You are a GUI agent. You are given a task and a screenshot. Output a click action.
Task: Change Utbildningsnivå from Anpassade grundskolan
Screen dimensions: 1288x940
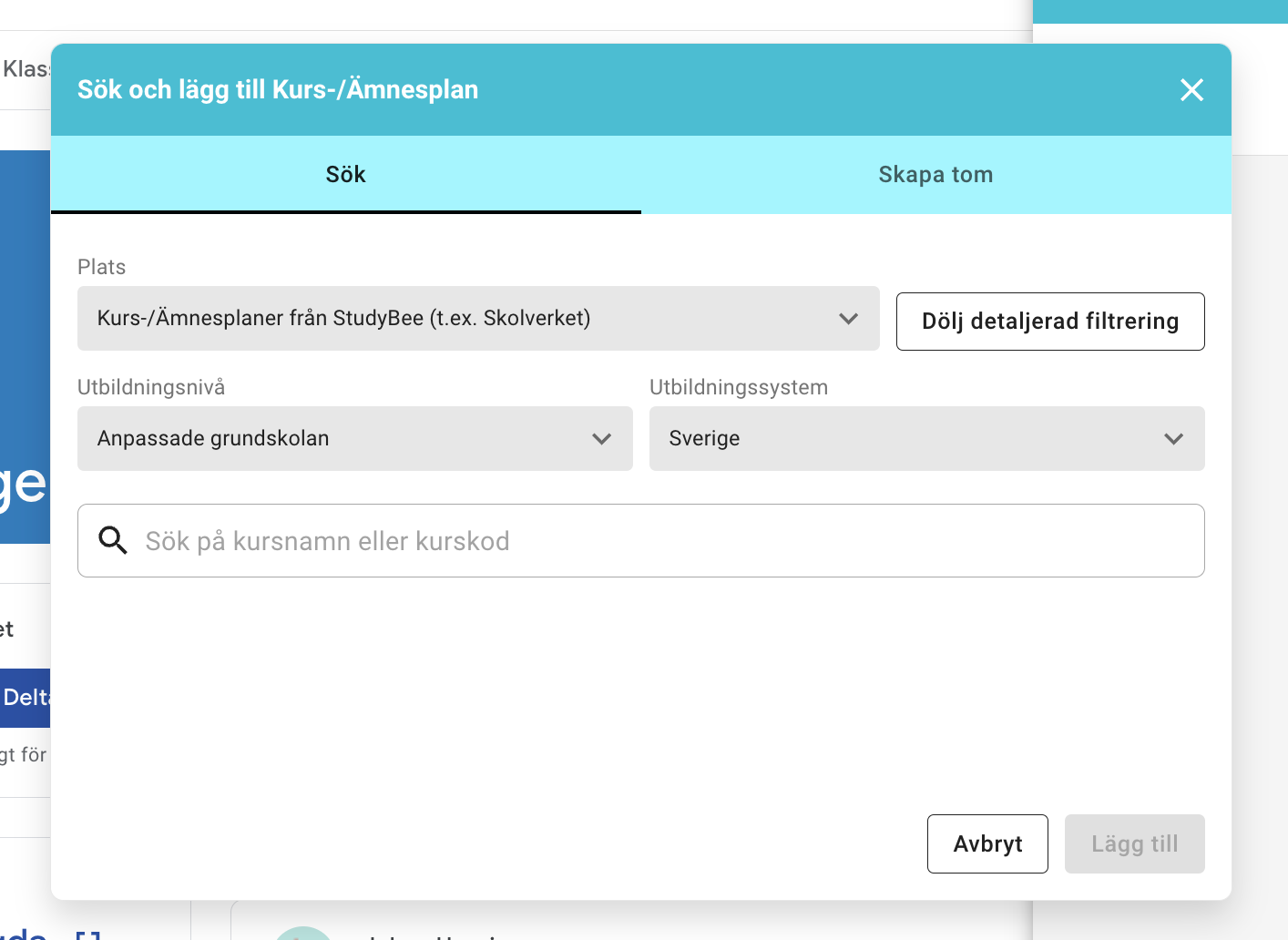pyautogui.click(x=355, y=439)
